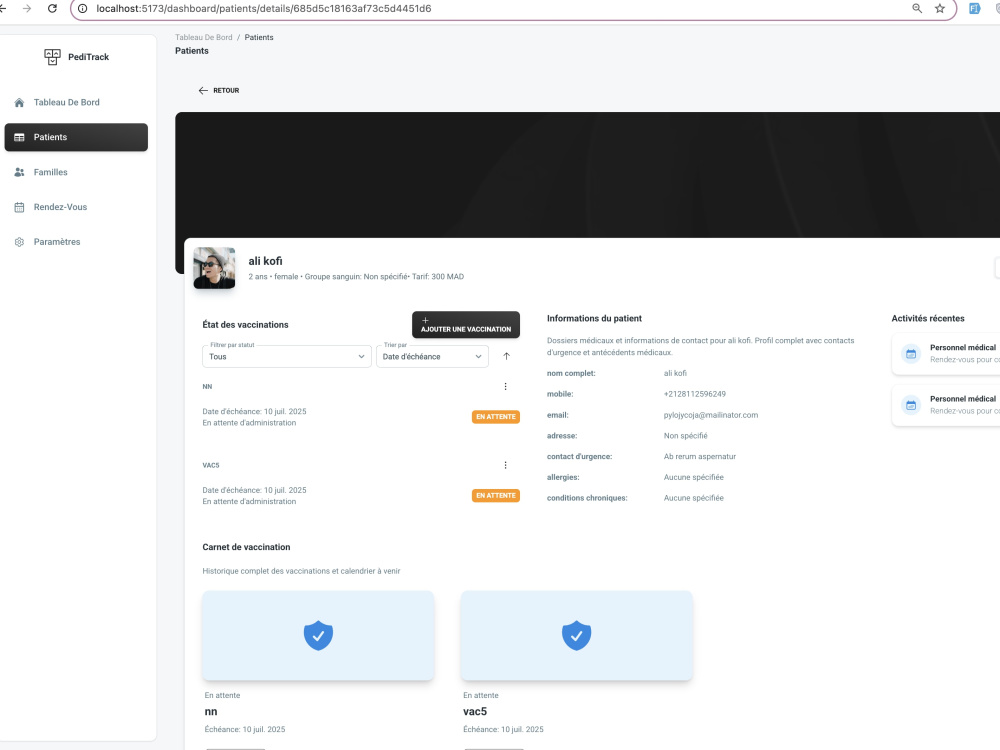This screenshot has height=750, width=1000.
Task: Click the VAC5 vaccination row title
Action: (x=210, y=466)
